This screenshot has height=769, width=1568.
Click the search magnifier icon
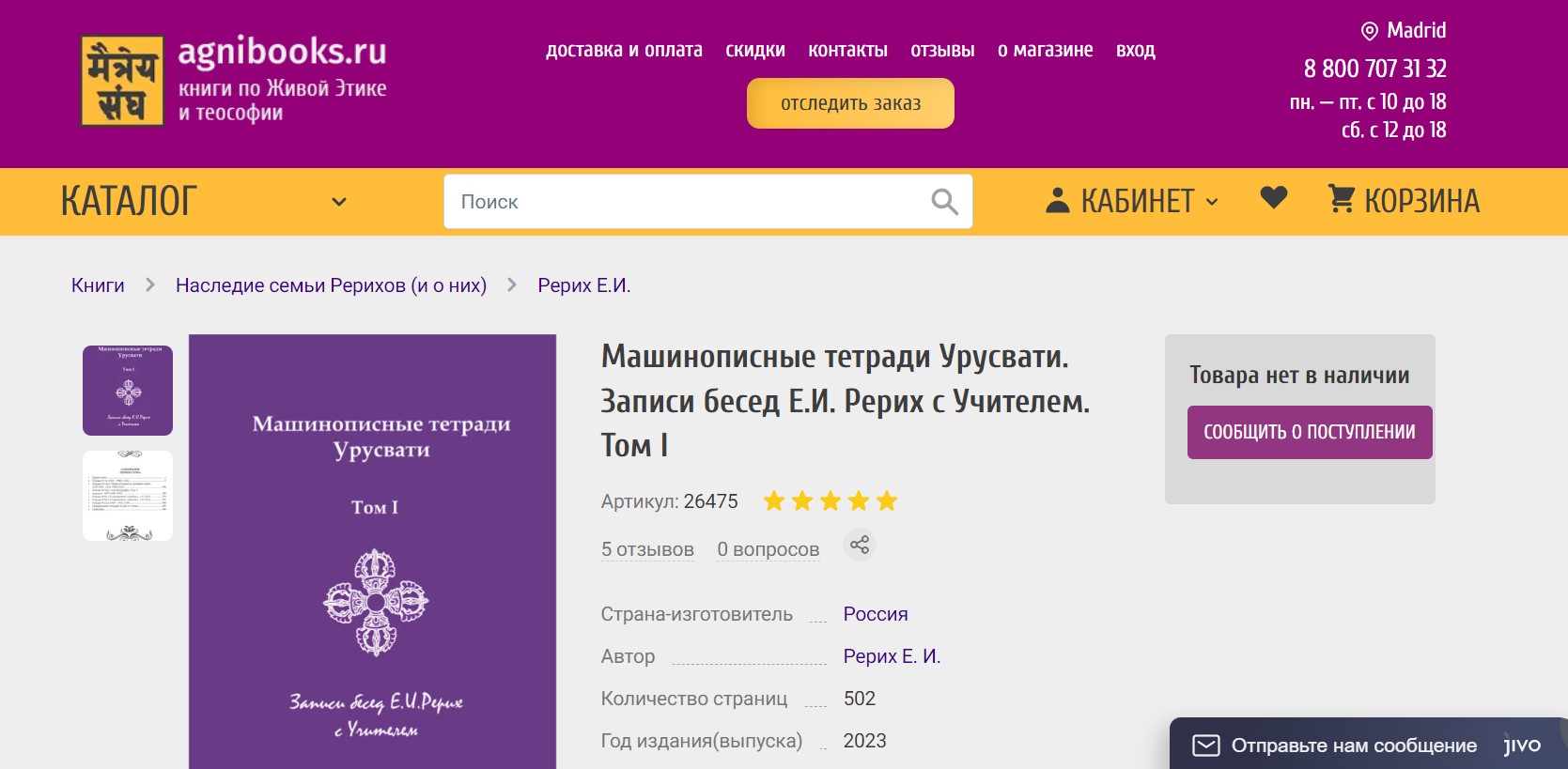pos(943,202)
